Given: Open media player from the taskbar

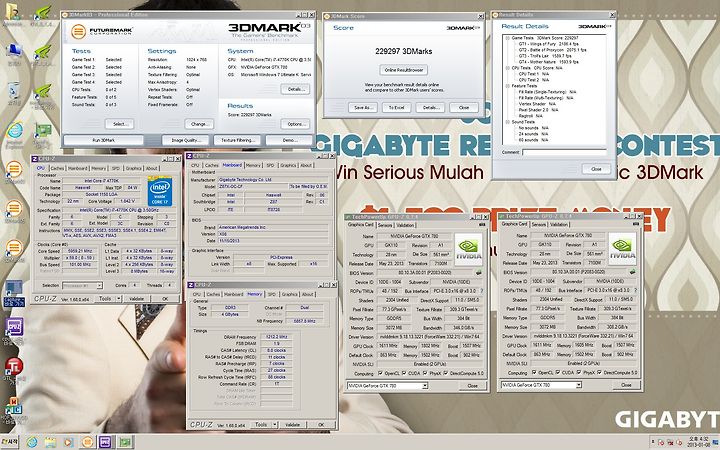Looking at the screenshot, I should coord(68,442).
